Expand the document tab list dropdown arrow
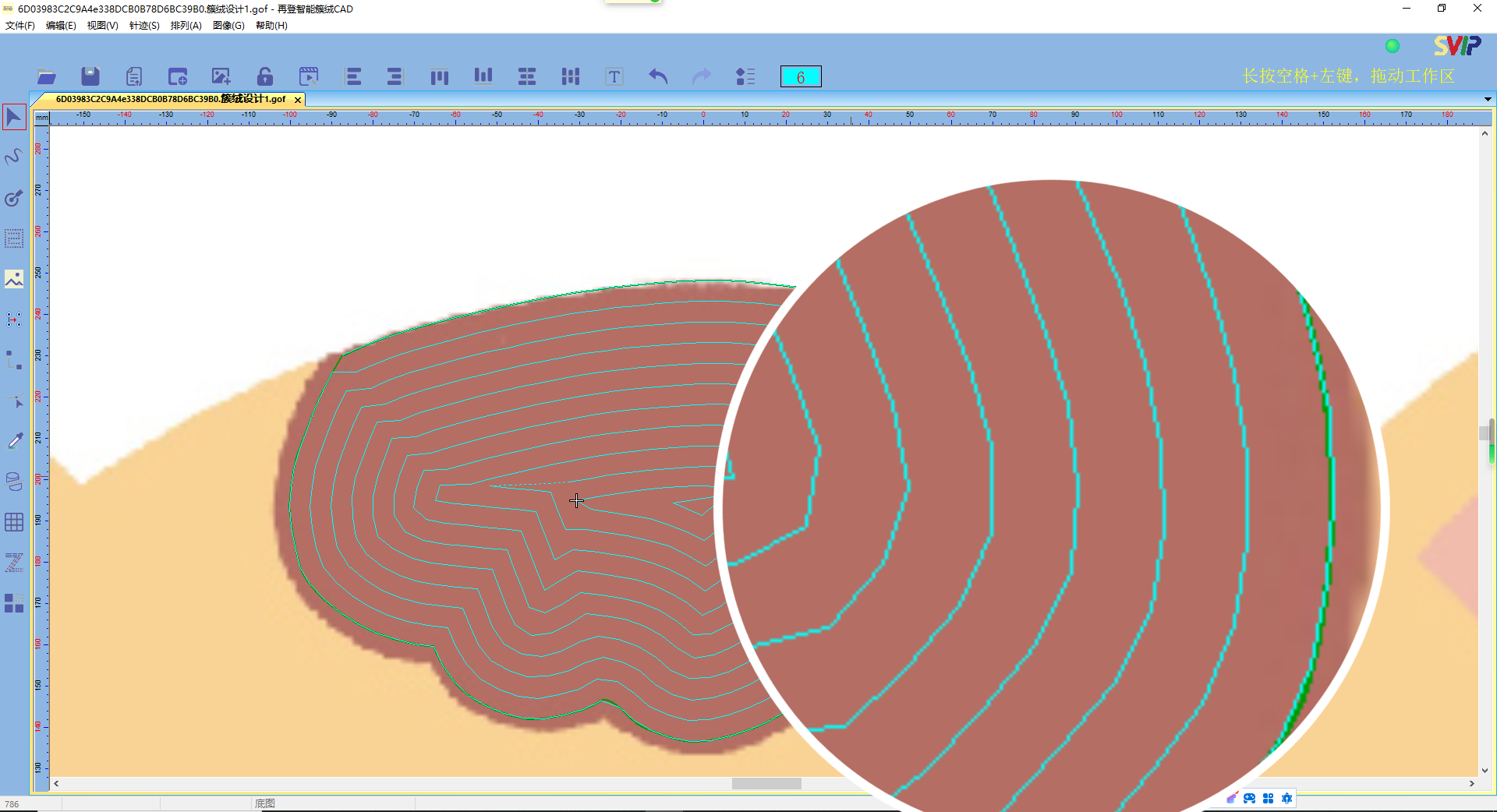This screenshot has width=1497, height=812. tap(1488, 99)
